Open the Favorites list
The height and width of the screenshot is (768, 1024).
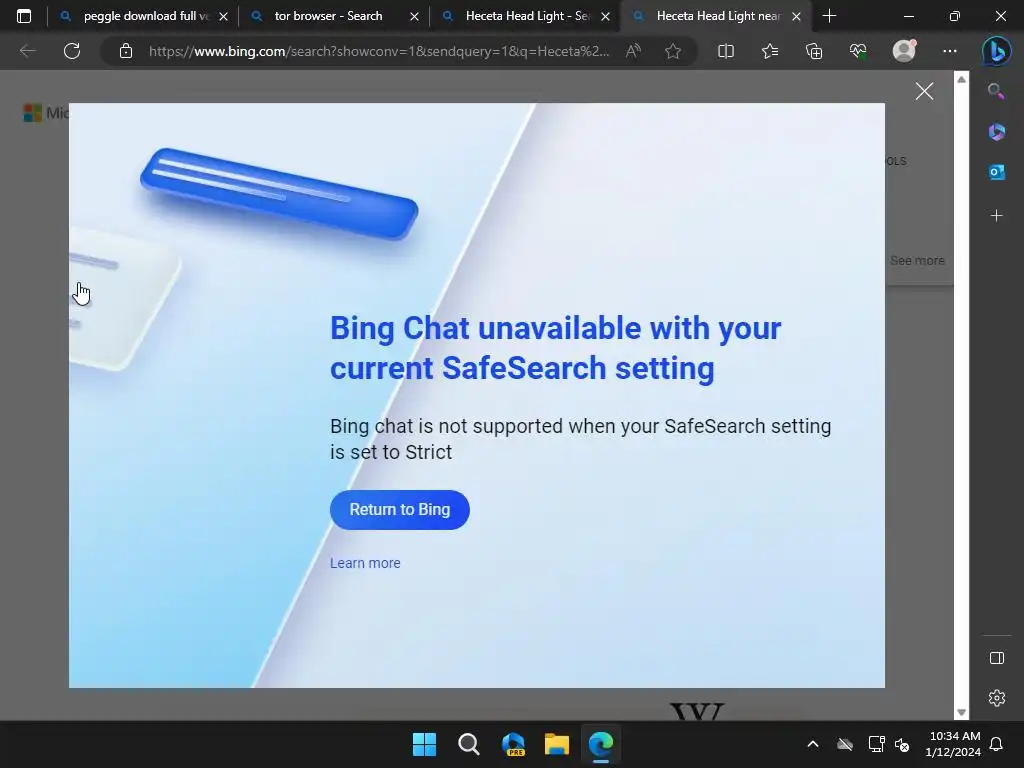[x=770, y=51]
